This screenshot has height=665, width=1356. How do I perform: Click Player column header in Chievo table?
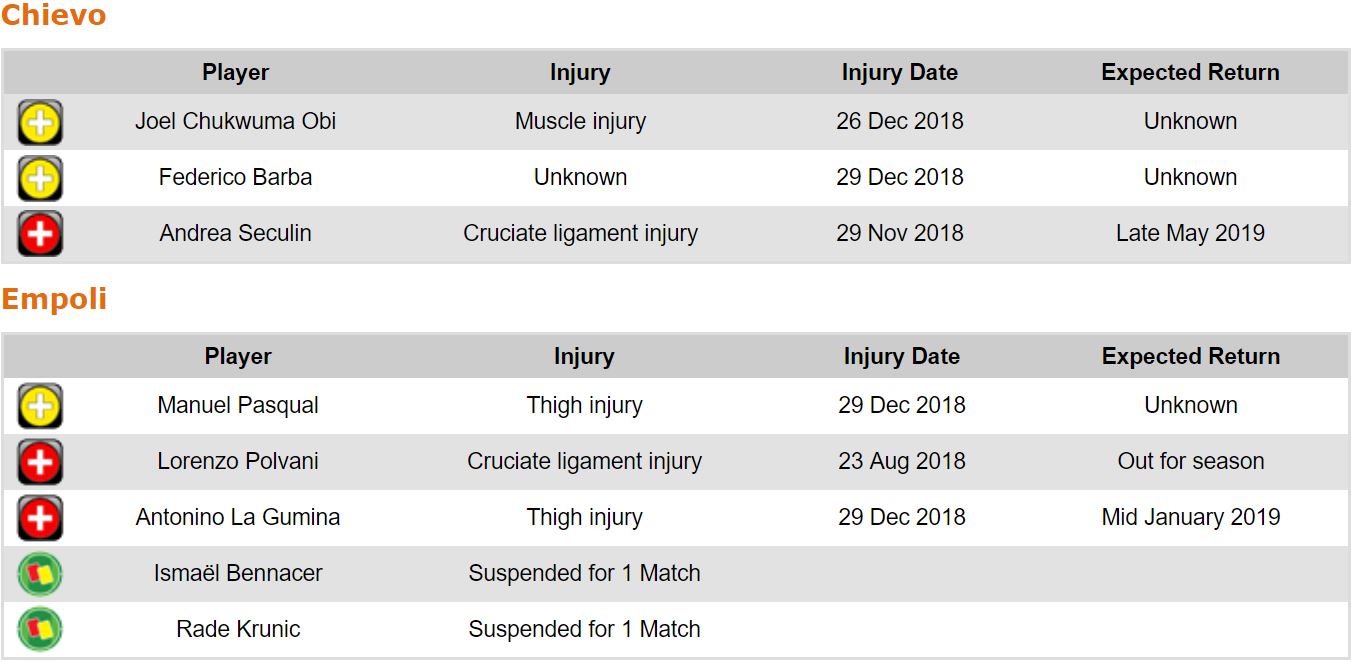(236, 73)
